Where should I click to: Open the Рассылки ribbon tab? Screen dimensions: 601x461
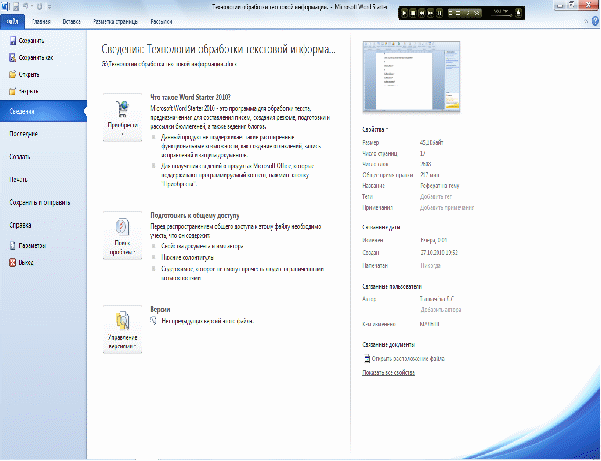tap(161, 22)
